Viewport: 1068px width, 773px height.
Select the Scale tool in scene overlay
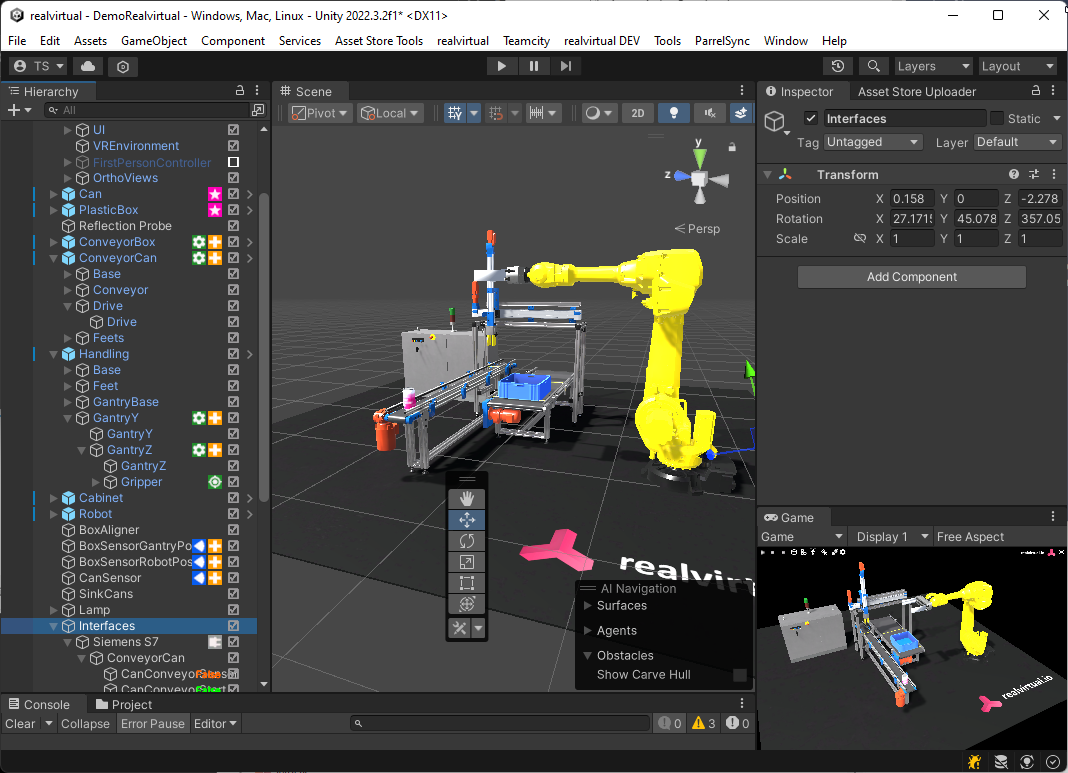[466, 562]
